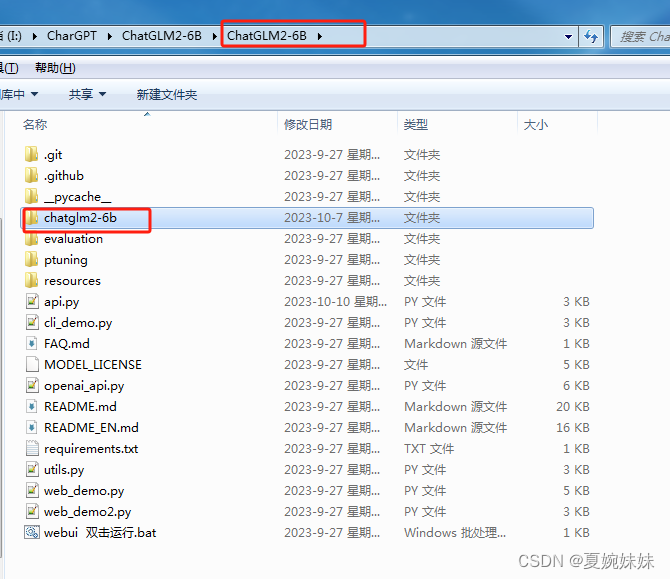Select the __pycache__ folder icon
670x579 pixels.
click(x=31, y=196)
